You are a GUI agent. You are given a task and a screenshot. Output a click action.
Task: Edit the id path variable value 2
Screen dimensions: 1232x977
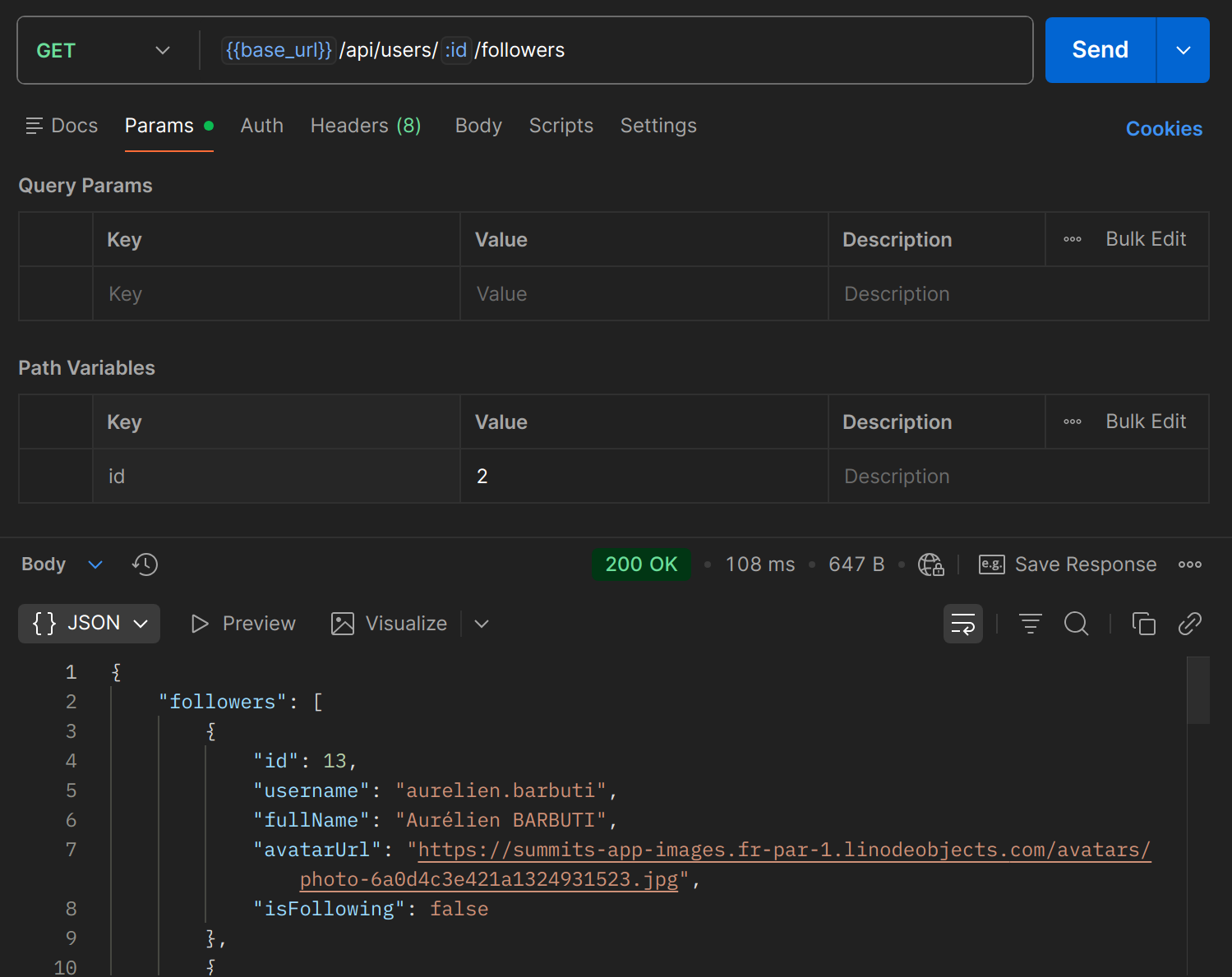pyautogui.click(x=644, y=477)
